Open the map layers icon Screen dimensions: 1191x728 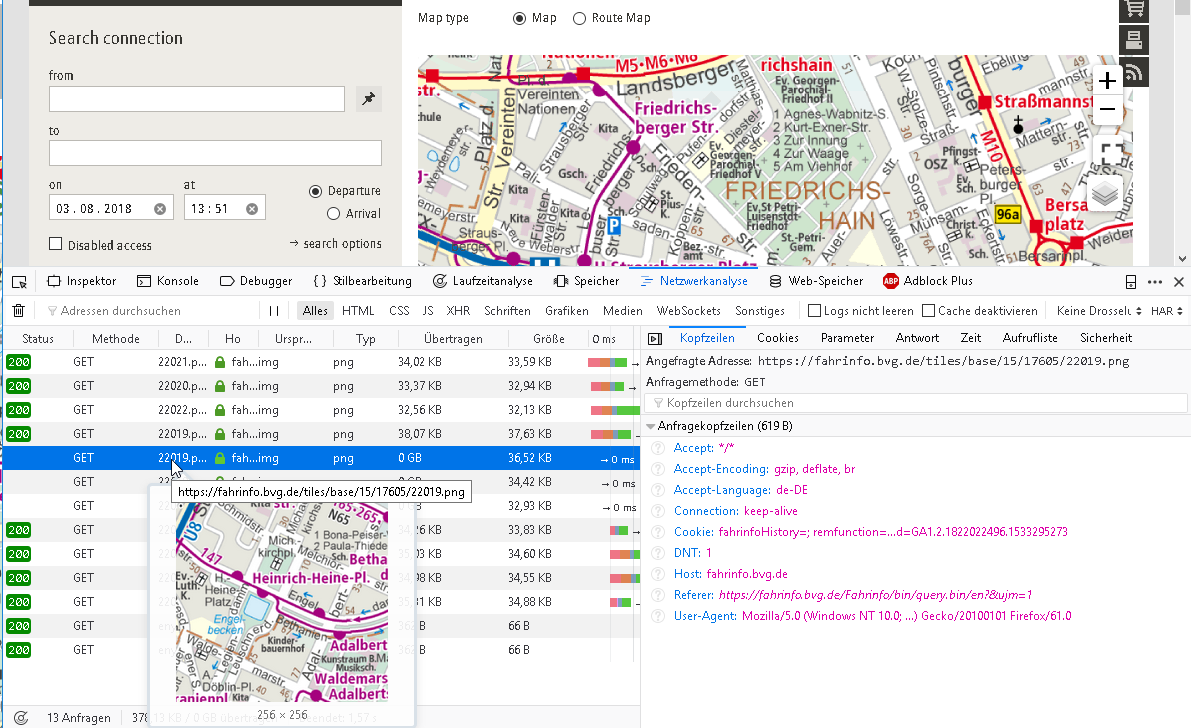(x=1105, y=195)
